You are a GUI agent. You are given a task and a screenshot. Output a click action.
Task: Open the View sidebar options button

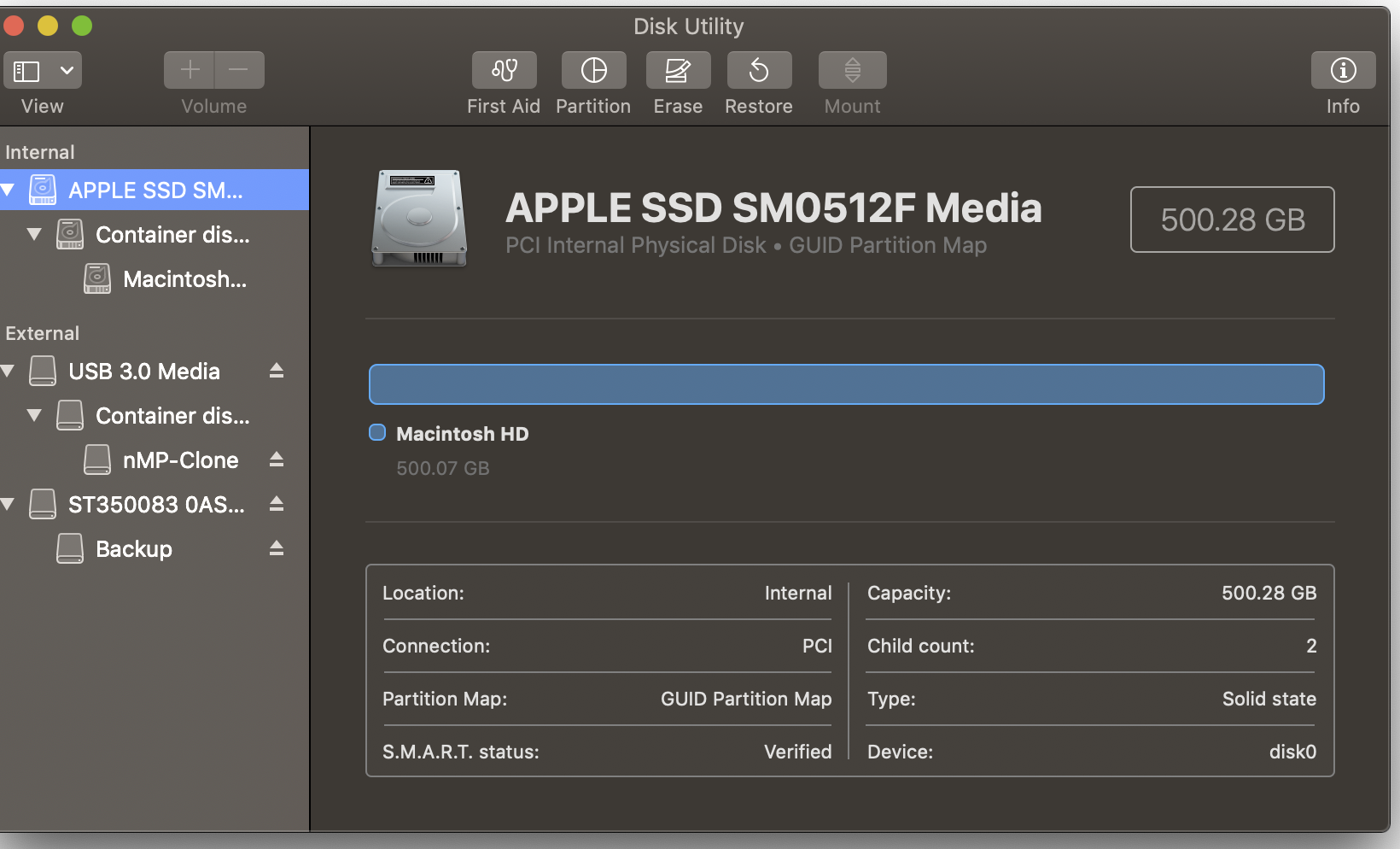coord(43,70)
